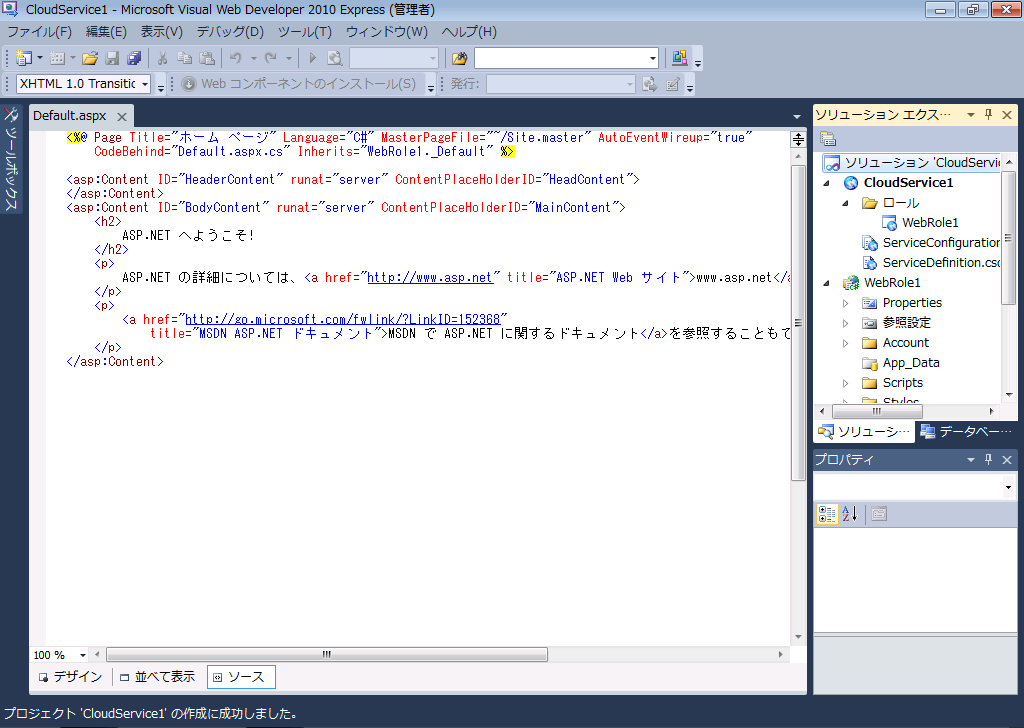
Task: Expand the Account folder
Action: pos(846,343)
